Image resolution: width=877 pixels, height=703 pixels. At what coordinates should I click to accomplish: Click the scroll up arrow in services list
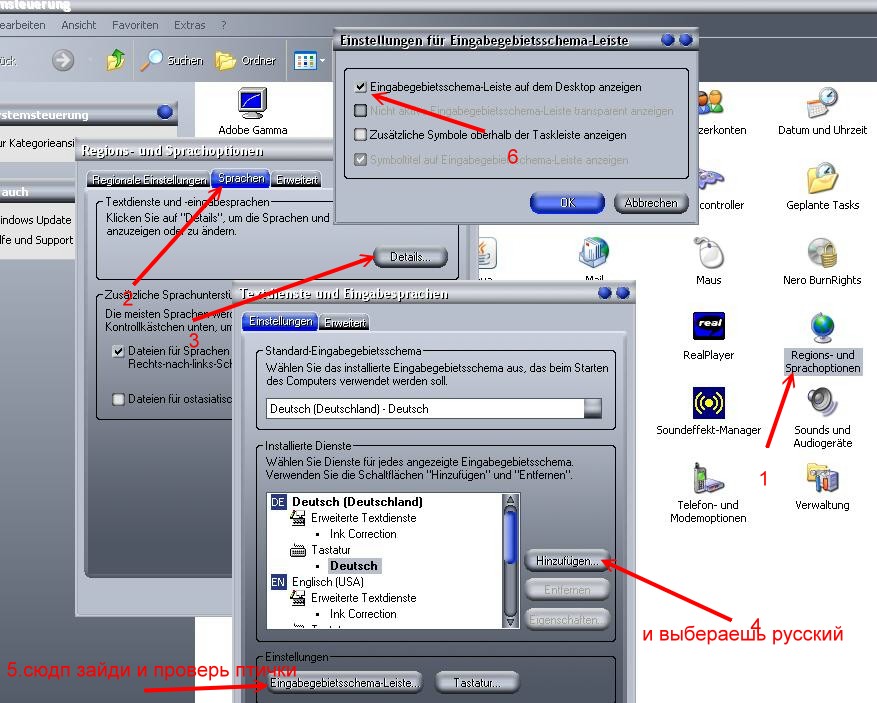tap(510, 501)
